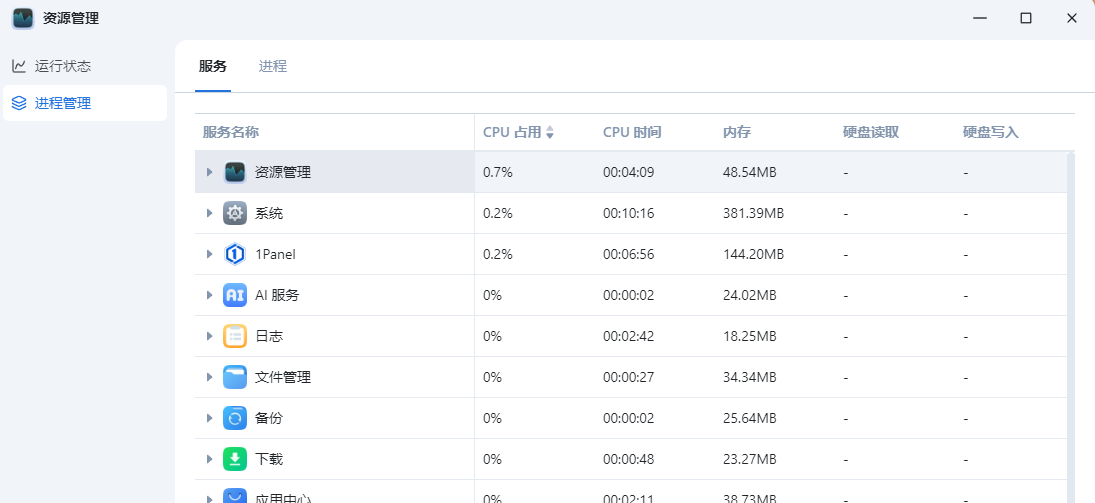Click the 下载 download icon

coord(235,459)
